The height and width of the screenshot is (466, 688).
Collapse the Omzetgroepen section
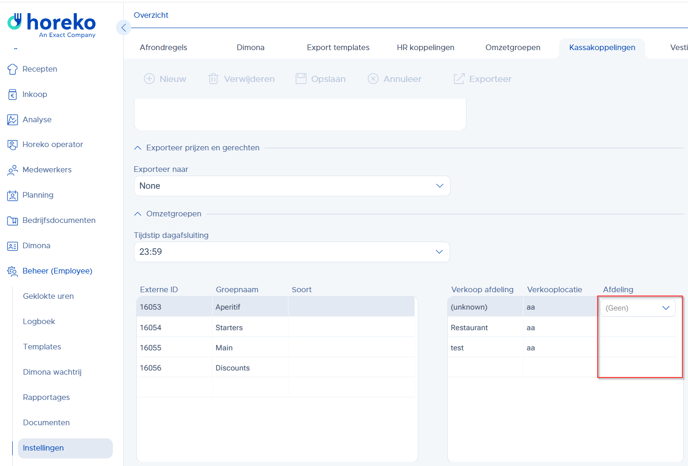(138, 214)
